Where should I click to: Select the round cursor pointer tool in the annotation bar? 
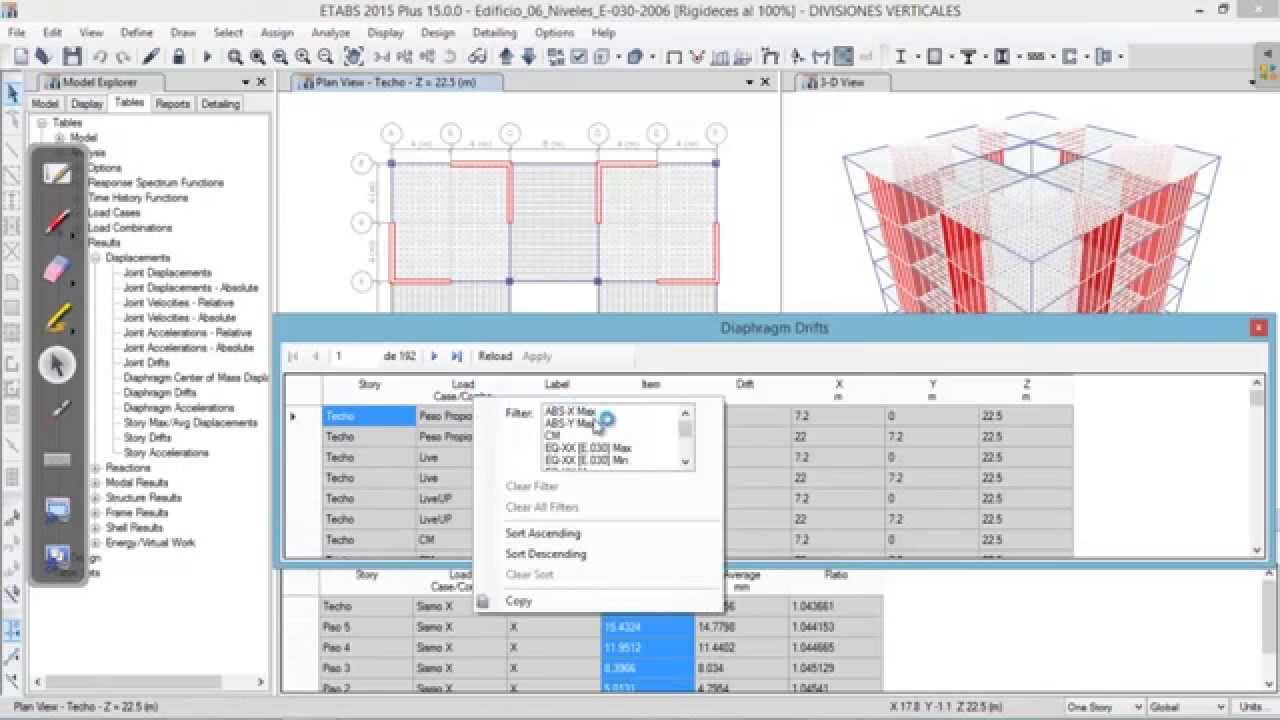point(57,365)
